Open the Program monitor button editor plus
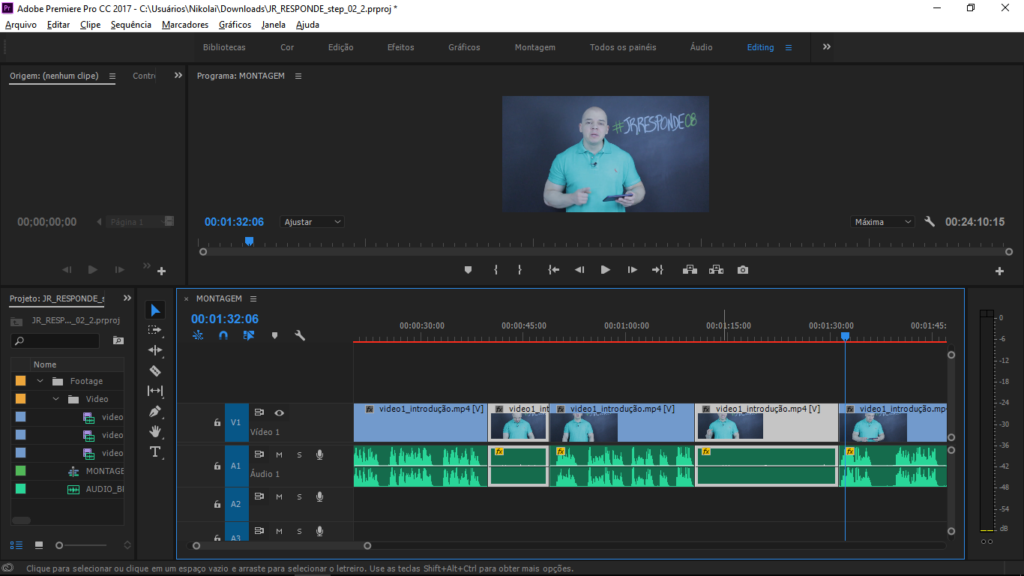The height and width of the screenshot is (576, 1024). coord(999,271)
